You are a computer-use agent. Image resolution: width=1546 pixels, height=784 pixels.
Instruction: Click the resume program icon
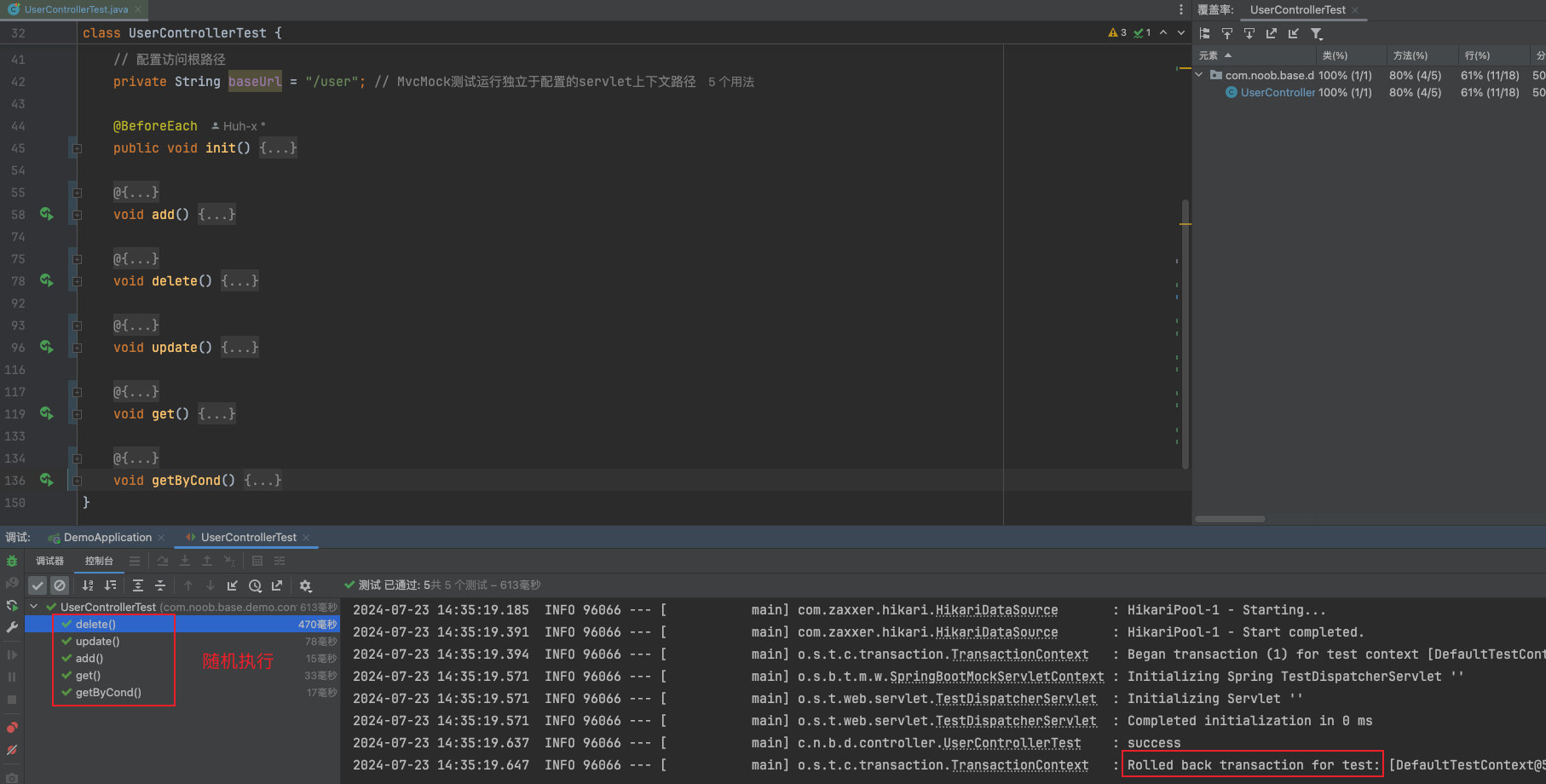coord(12,654)
